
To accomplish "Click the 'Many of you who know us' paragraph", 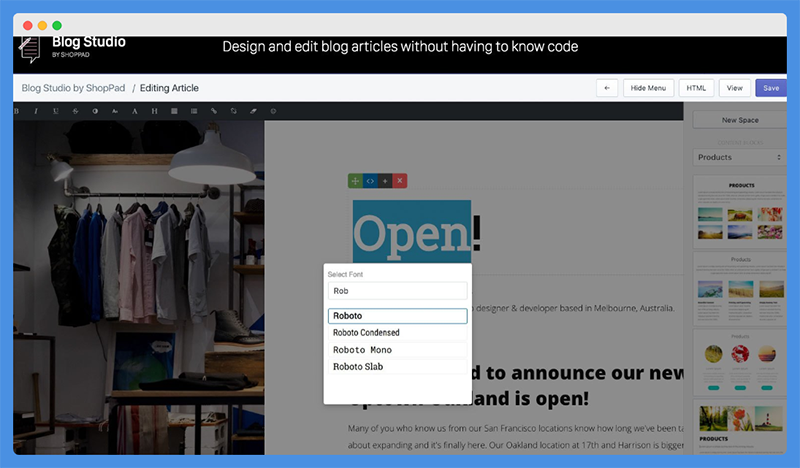I will [x=515, y=436].
